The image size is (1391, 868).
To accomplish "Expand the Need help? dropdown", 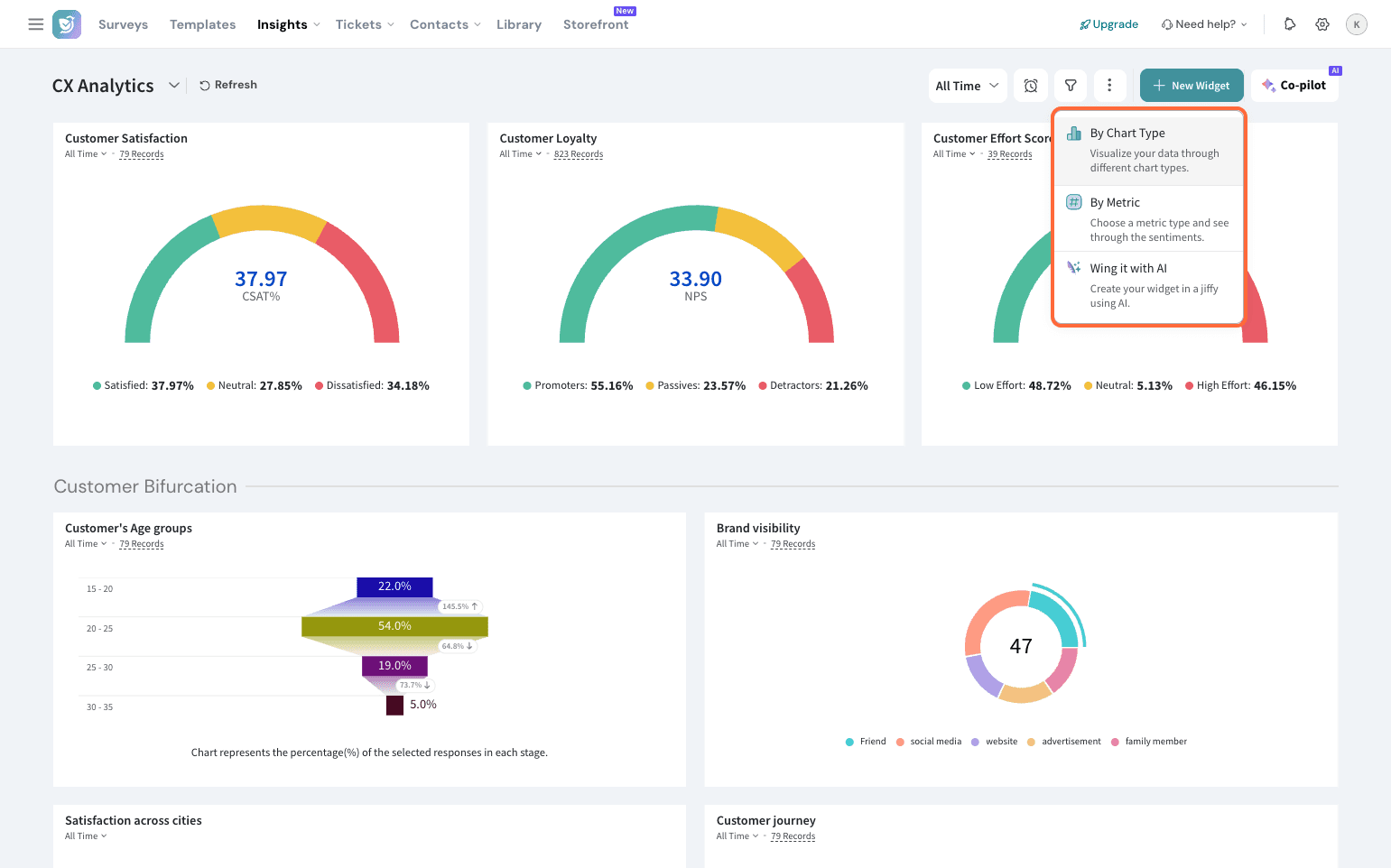I will pyautogui.click(x=1204, y=24).
